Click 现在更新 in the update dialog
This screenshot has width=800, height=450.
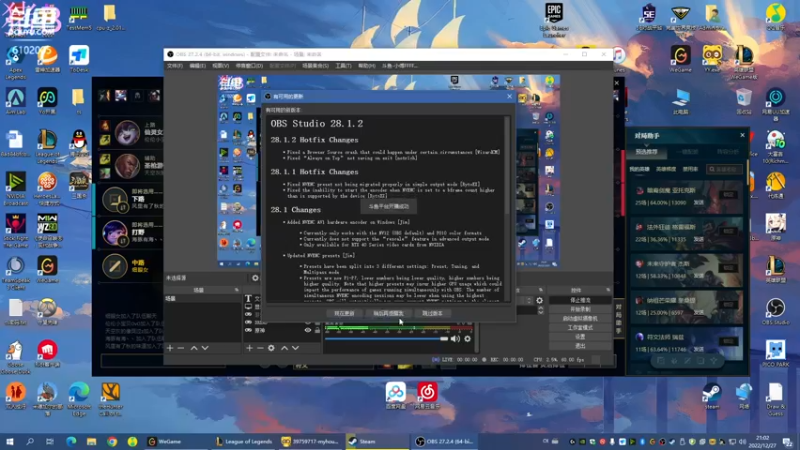(x=344, y=313)
